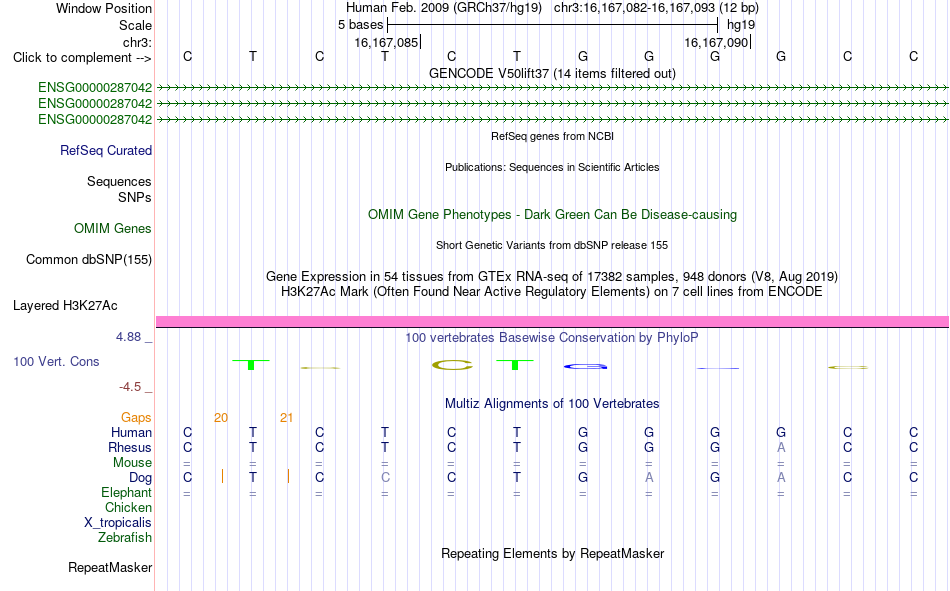The height and width of the screenshot is (591, 950).
Task: Click the hg19 label beside scale bar
Action: (741, 25)
